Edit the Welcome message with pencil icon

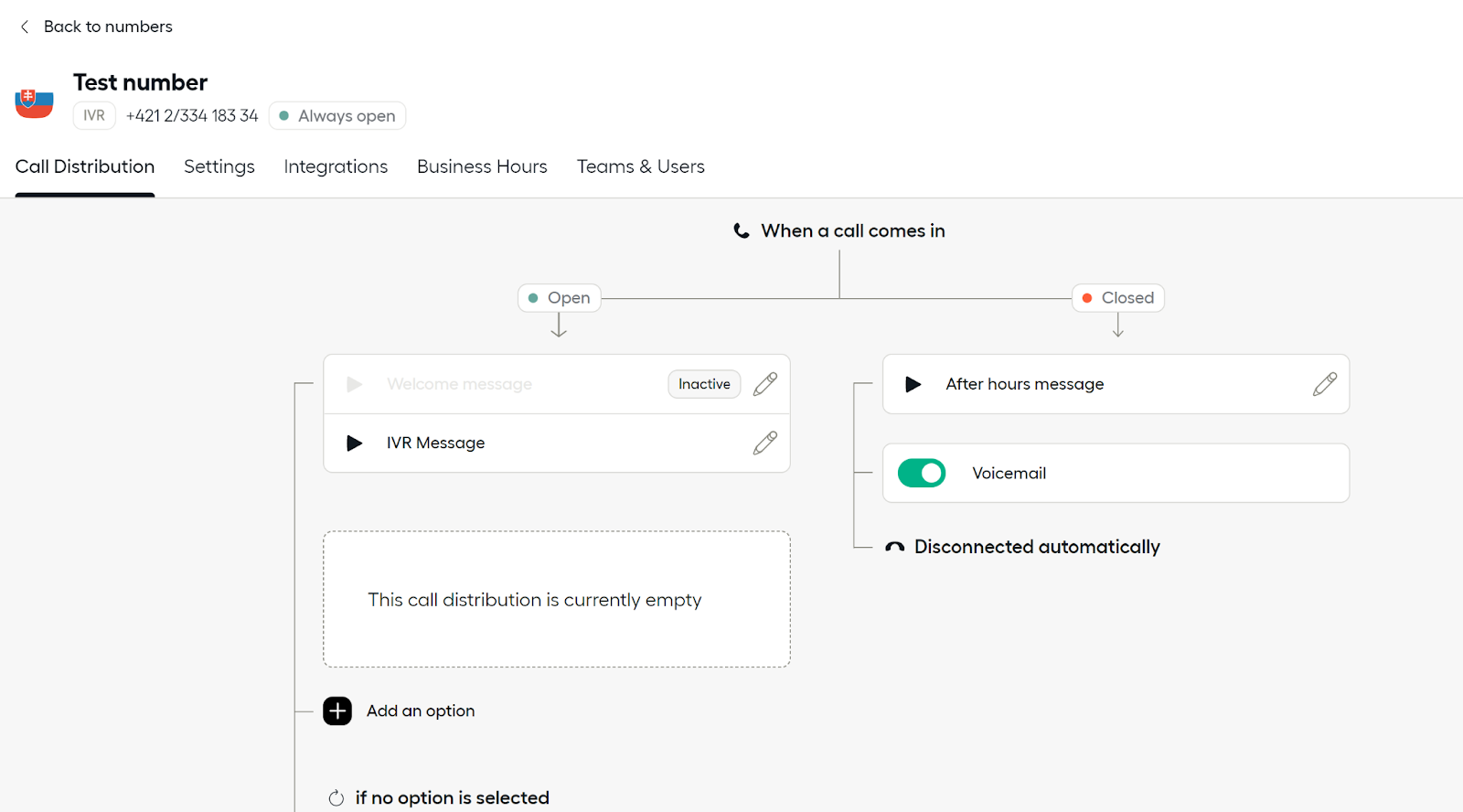tap(765, 384)
